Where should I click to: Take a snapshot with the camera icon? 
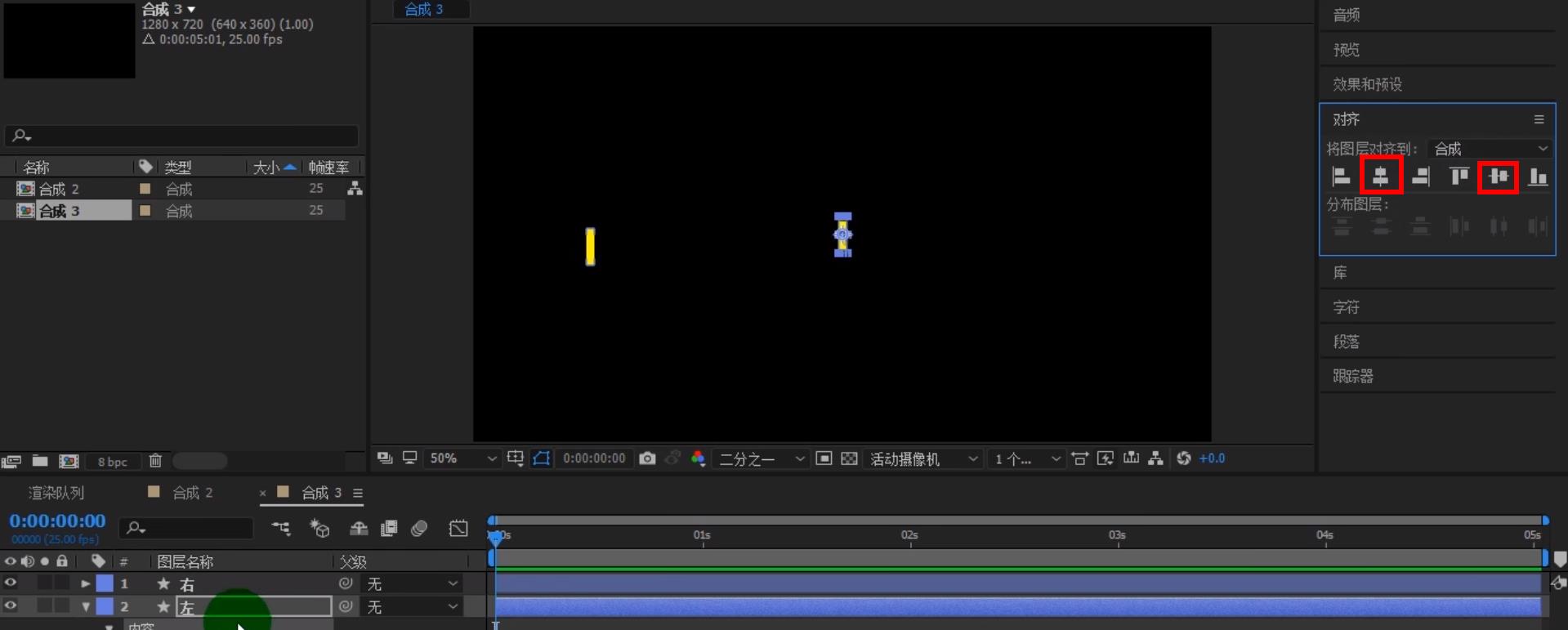pyautogui.click(x=647, y=458)
